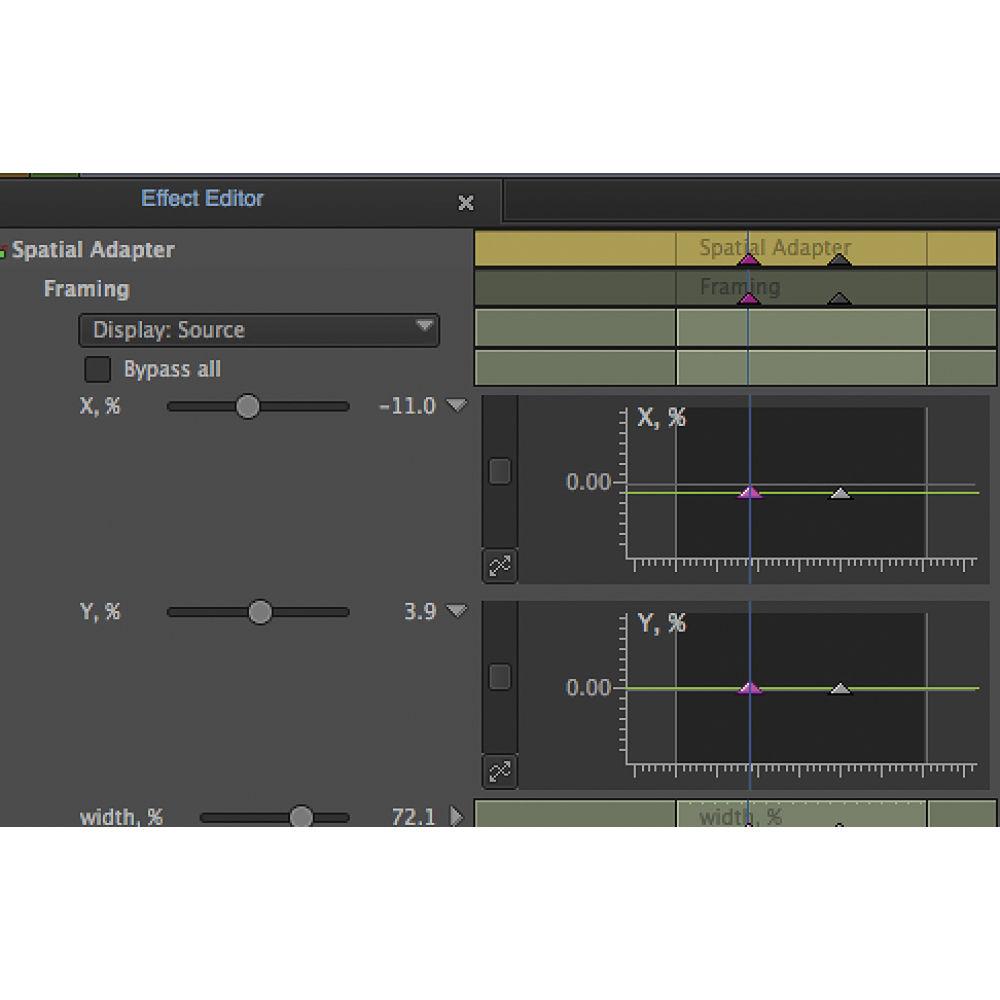Click the scale-graph arrows icon under the Y,% graph

coord(499,772)
